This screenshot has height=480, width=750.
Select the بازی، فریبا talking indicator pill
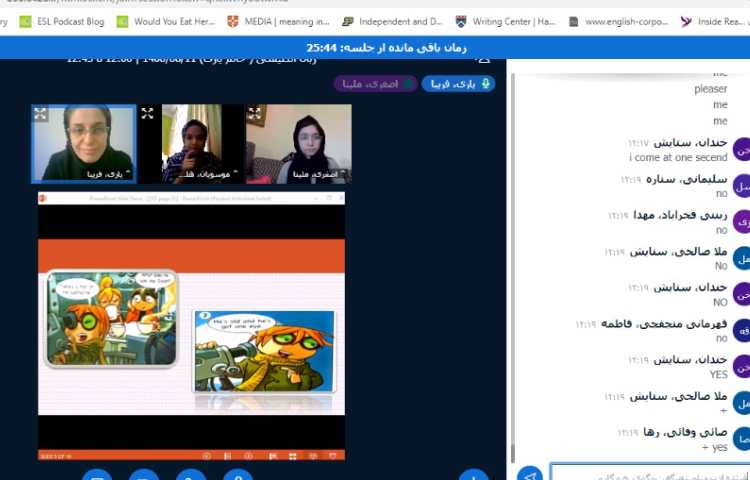(458, 84)
